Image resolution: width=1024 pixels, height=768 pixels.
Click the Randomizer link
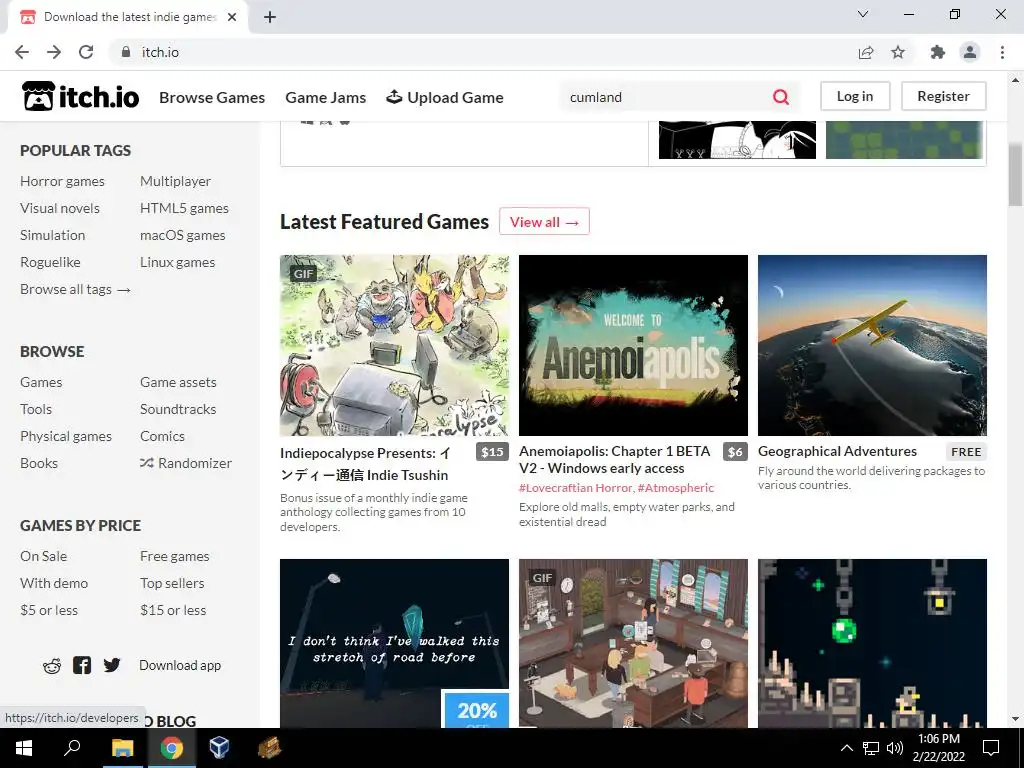click(x=186, y=463)
